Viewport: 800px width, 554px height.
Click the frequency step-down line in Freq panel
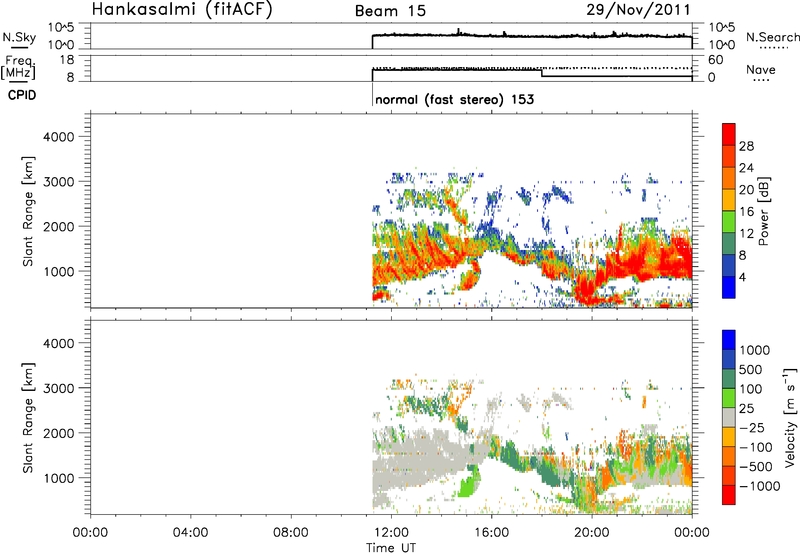click(541, 73)
